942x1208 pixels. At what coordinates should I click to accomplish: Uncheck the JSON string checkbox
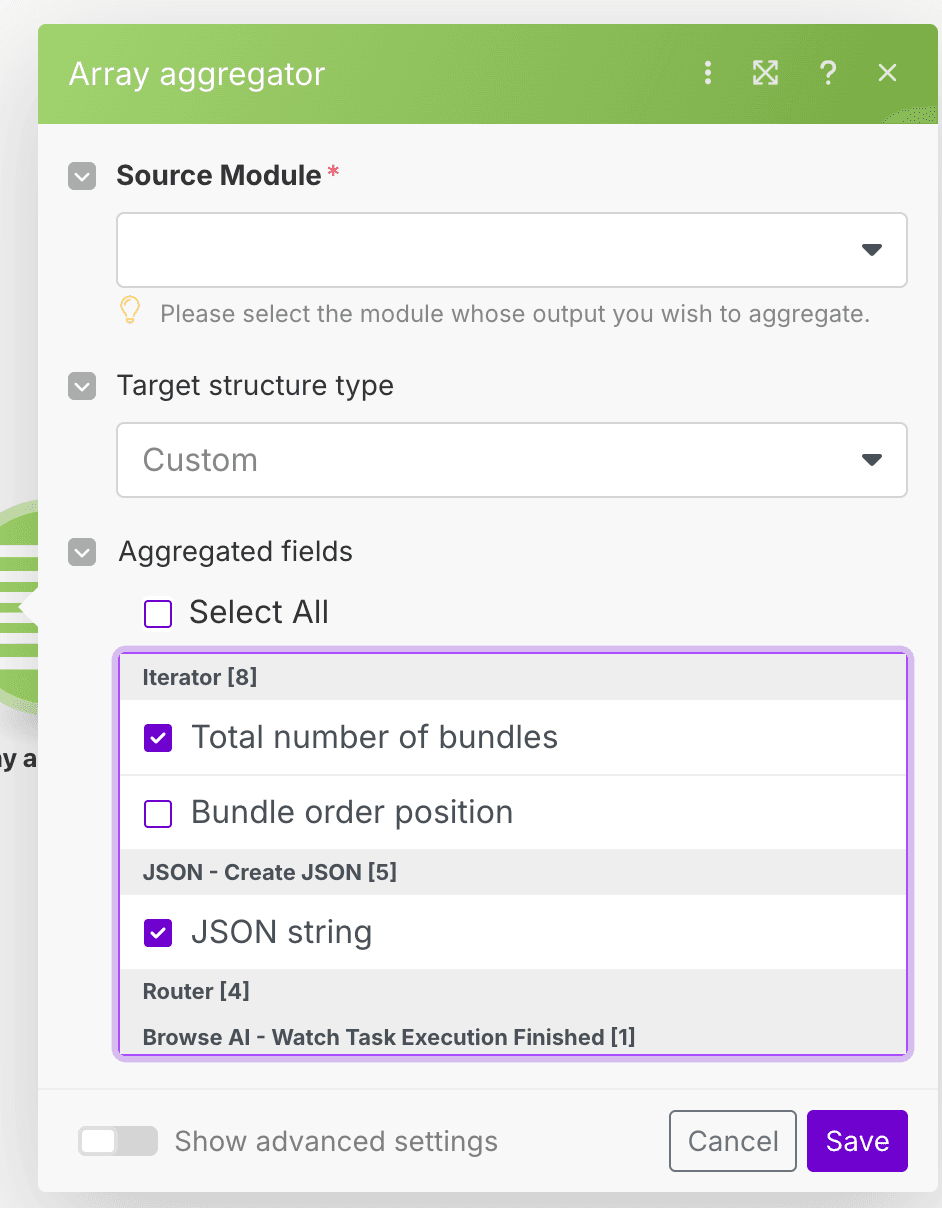click(x=158, y=933)
